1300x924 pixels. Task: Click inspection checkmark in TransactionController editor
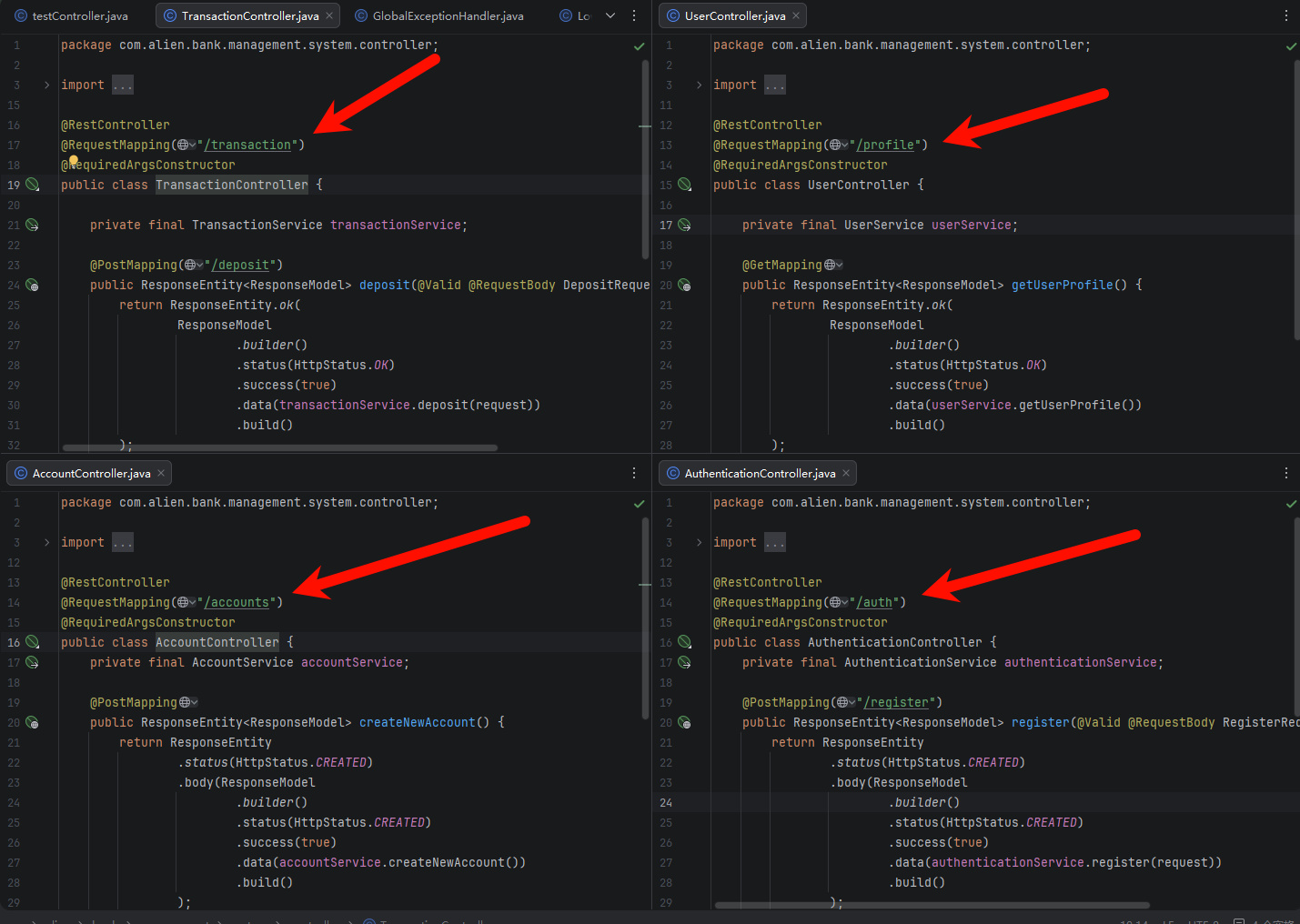(639, 45)
